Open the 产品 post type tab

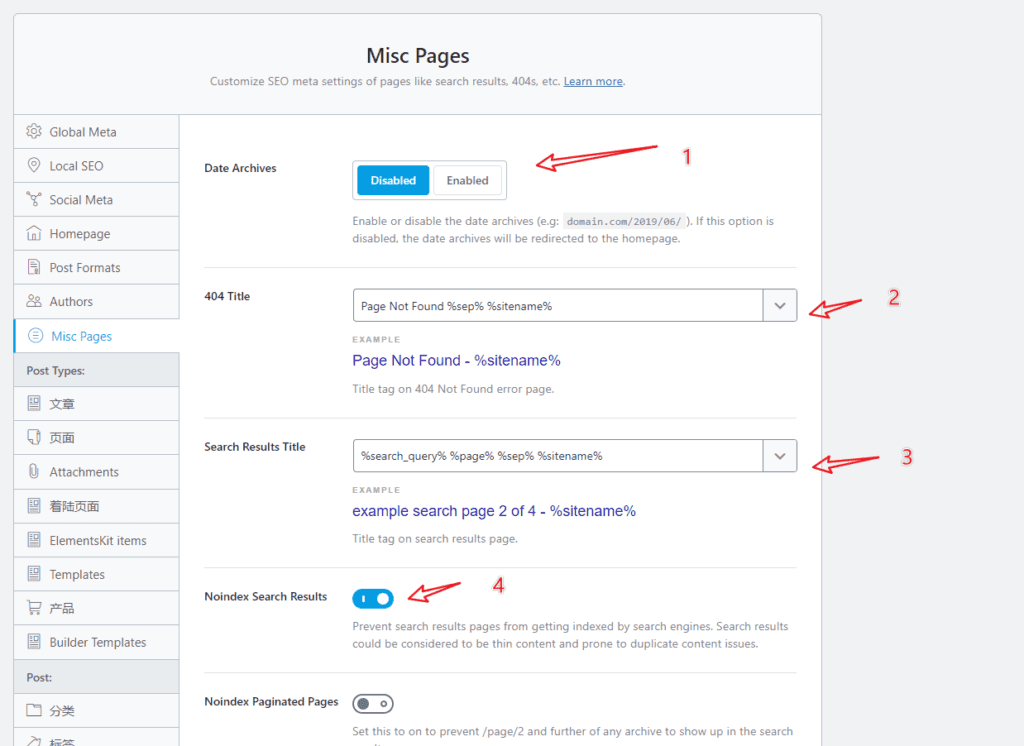97,608
